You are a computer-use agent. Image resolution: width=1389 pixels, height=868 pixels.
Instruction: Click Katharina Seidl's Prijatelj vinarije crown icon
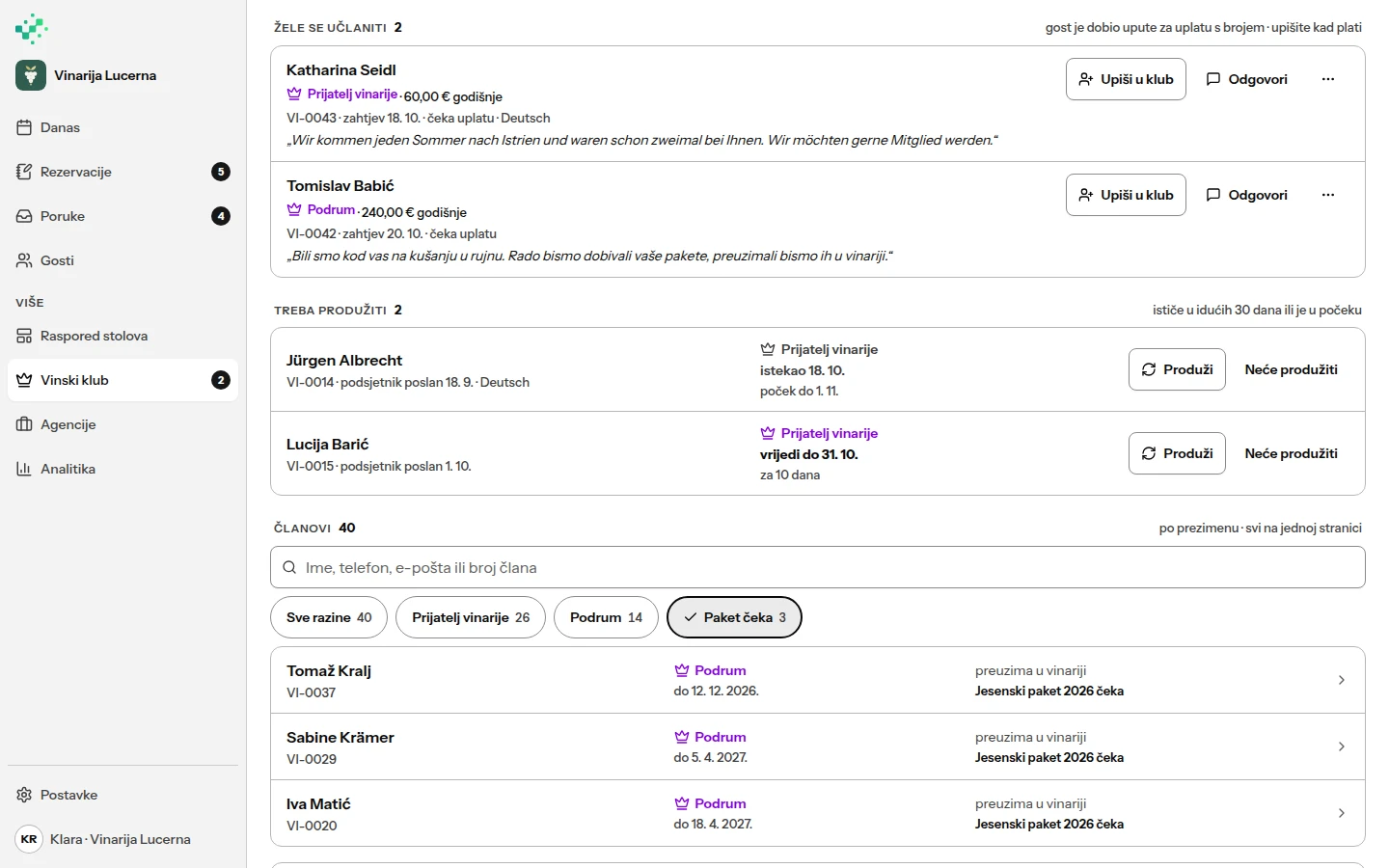point(294,94)
